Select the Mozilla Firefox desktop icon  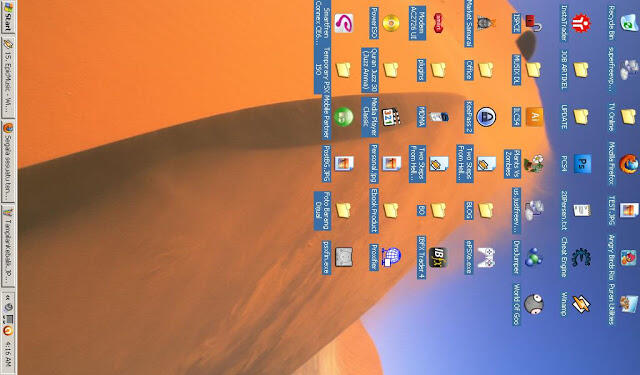coord(629,164)
